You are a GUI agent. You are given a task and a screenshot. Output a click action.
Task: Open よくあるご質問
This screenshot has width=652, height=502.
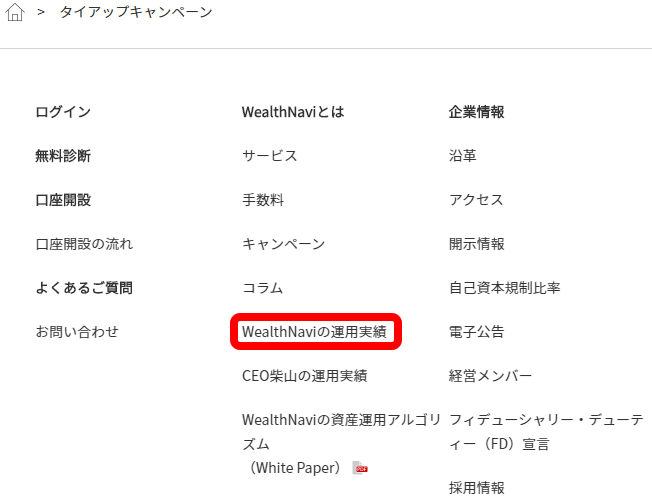coord(84,288)
